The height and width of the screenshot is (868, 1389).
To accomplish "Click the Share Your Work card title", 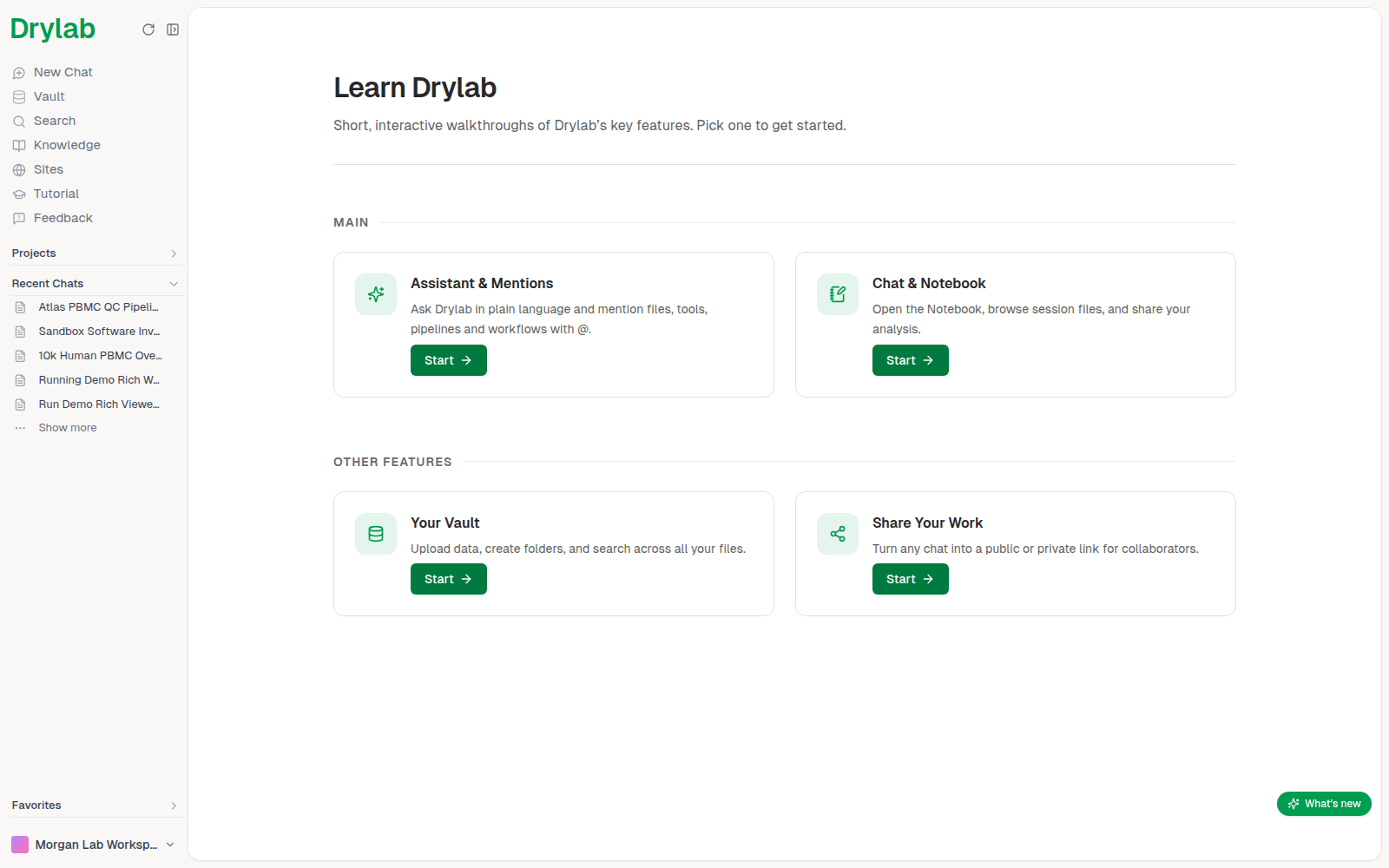I will point(927,523).
